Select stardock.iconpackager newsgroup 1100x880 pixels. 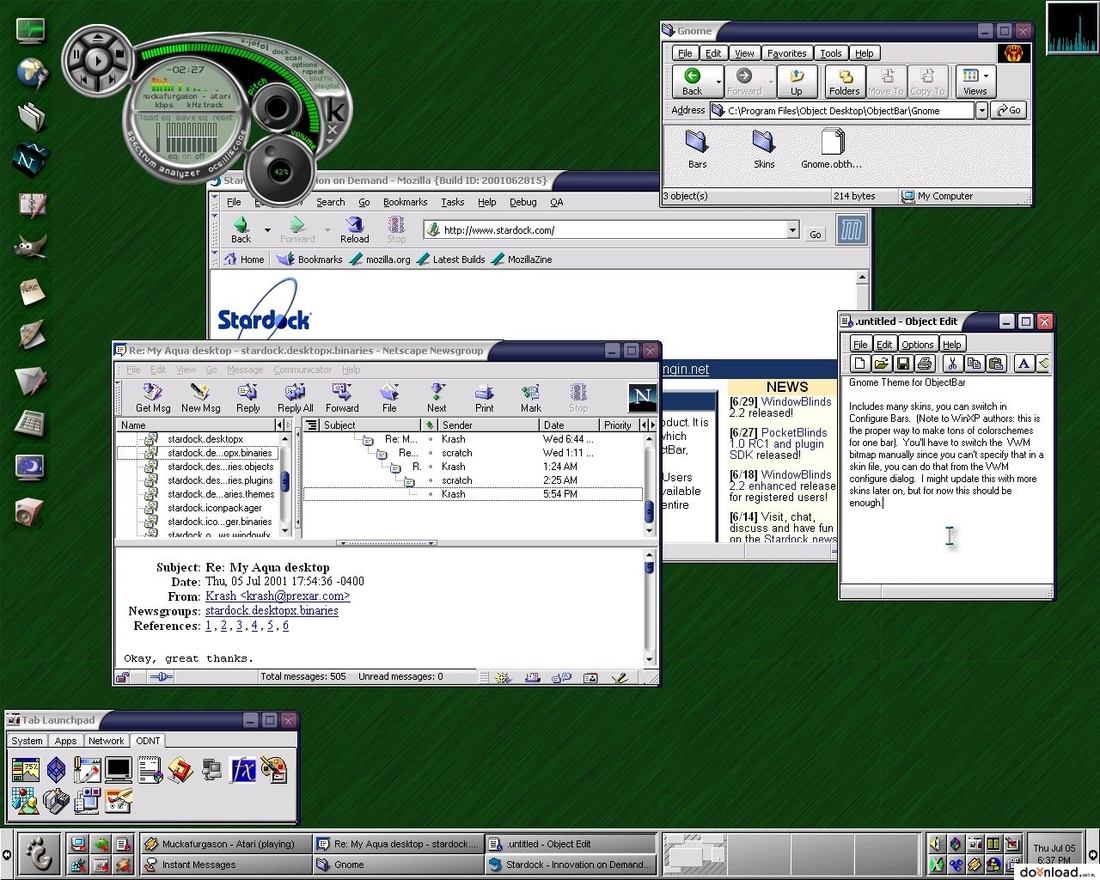pos(214,508)
